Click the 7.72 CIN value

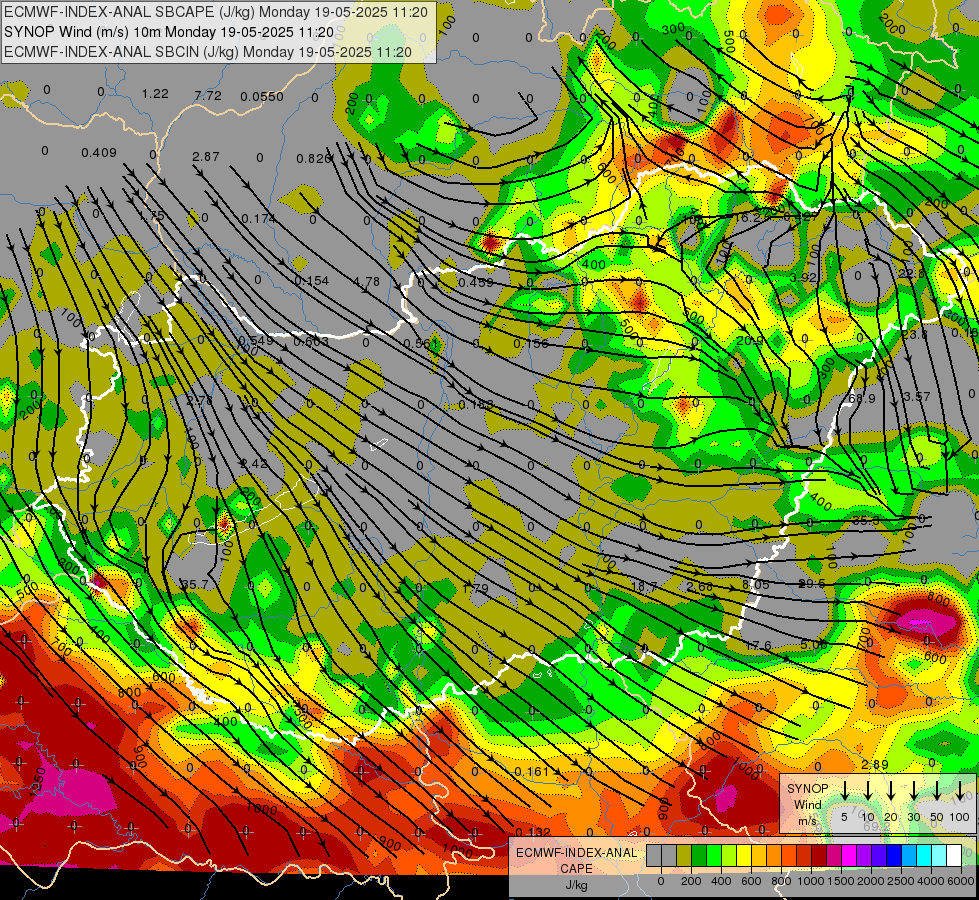pyautogui.click(x=208, y=96)
